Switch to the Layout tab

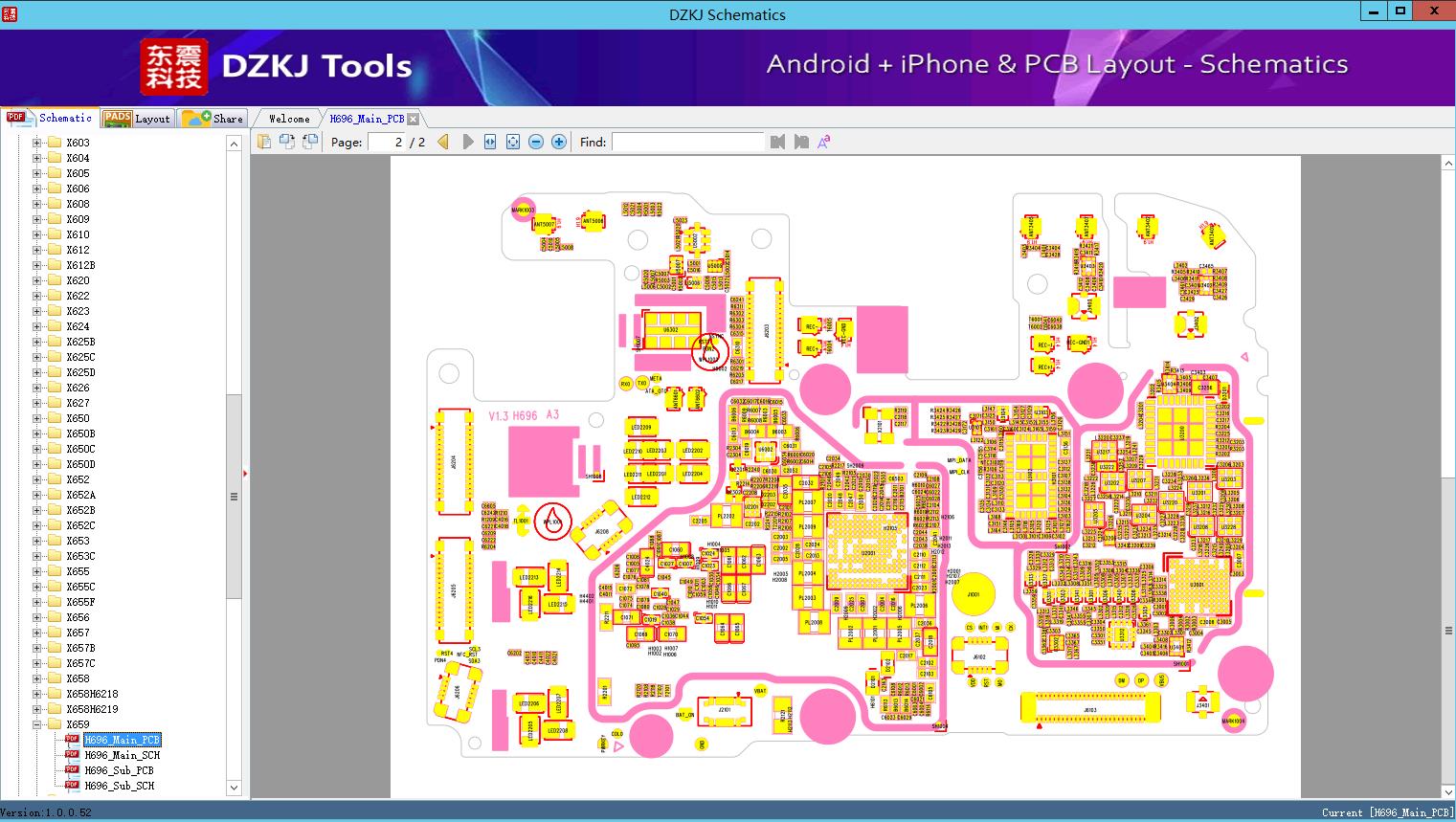[x=137, y=119]
